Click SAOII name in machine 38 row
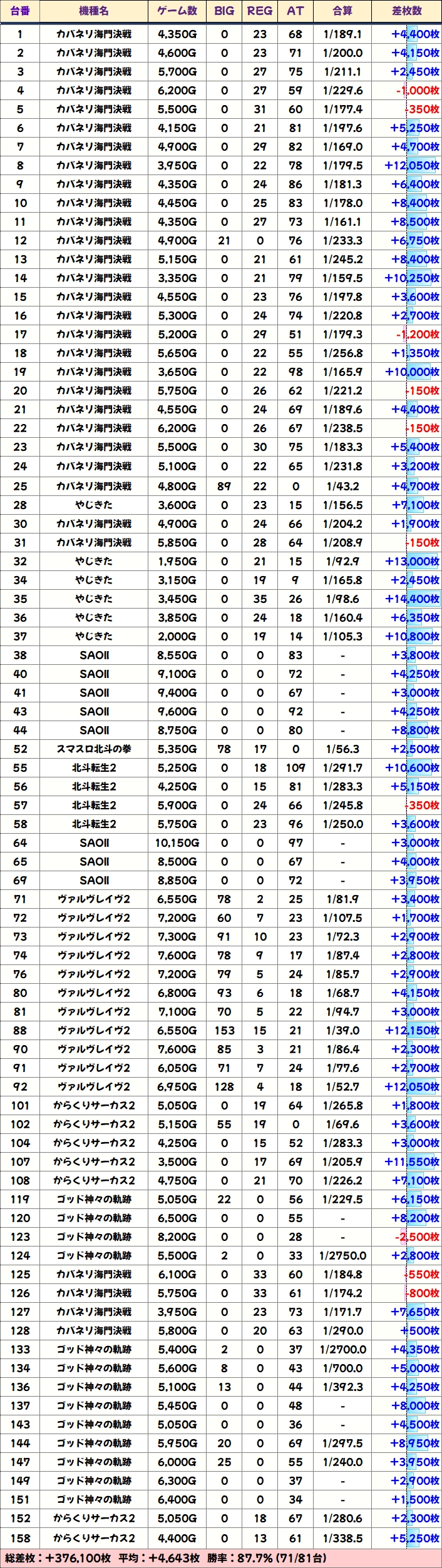The width and height of the screenshot is (442, 1568). coord(94,655)
